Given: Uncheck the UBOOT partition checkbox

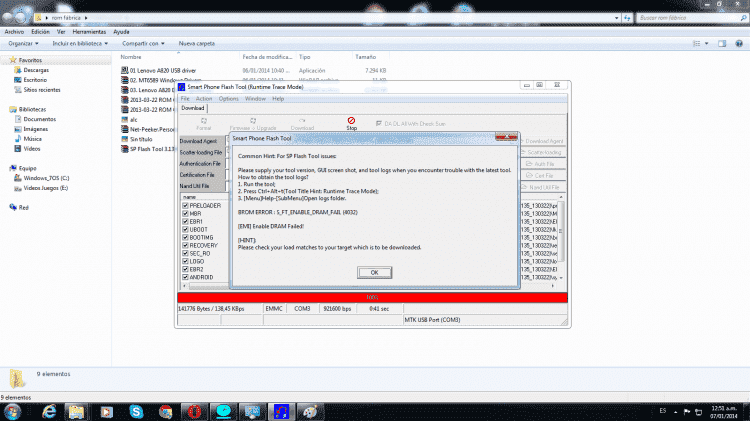Looking at the screenshot, I should click(185, 230).
